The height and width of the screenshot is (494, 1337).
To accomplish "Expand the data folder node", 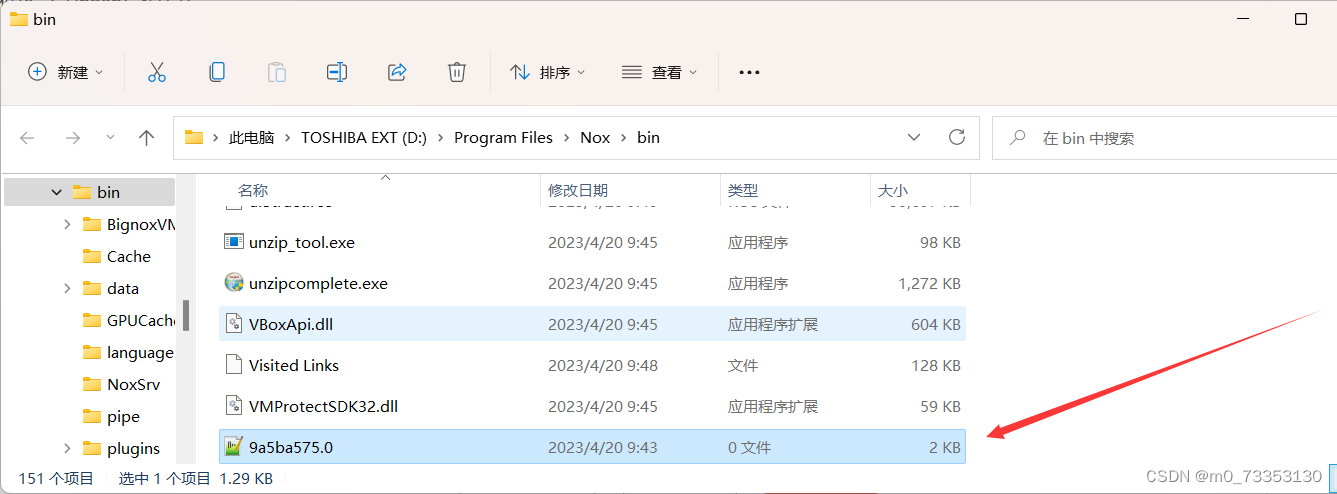I will tap(67, 288).
